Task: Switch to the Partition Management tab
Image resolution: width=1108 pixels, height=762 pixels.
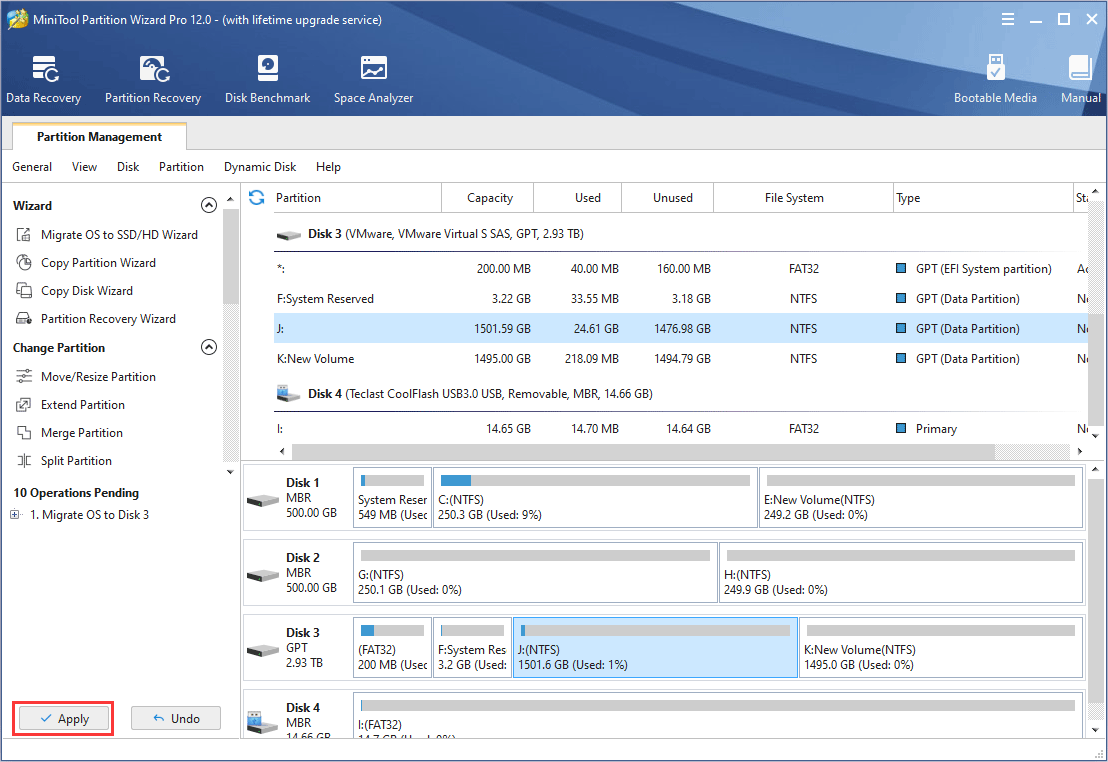Action: (x=99, y=136)
